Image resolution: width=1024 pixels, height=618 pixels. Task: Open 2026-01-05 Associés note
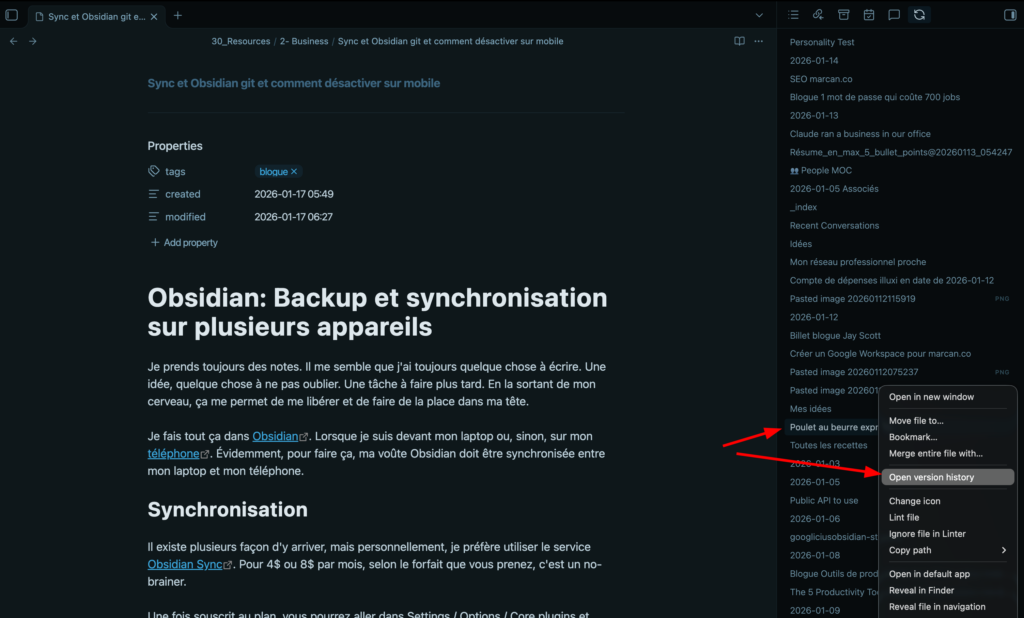tap(834, 189)
